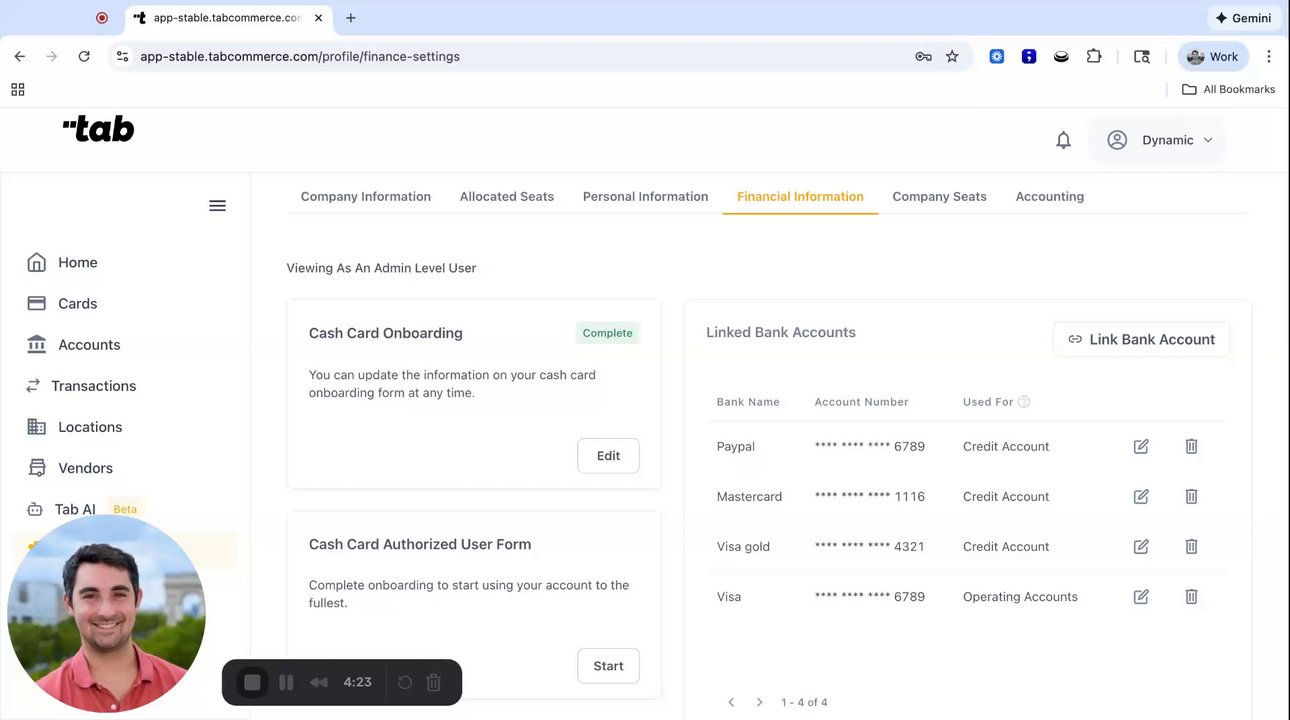This screenshot has height=720, width=1290.
Task: Click the edit icon for Paypal account
Action: [1141, 447]
